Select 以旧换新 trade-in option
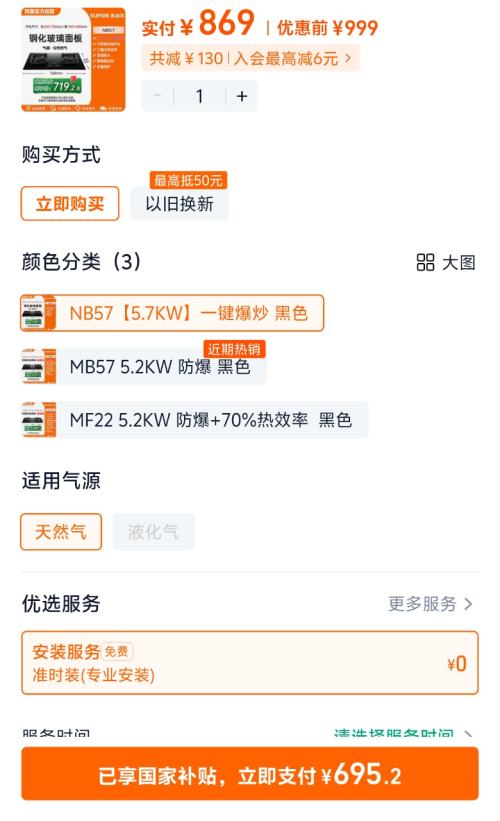The height and width of the screenshot is (821, 500). point(180,204)
